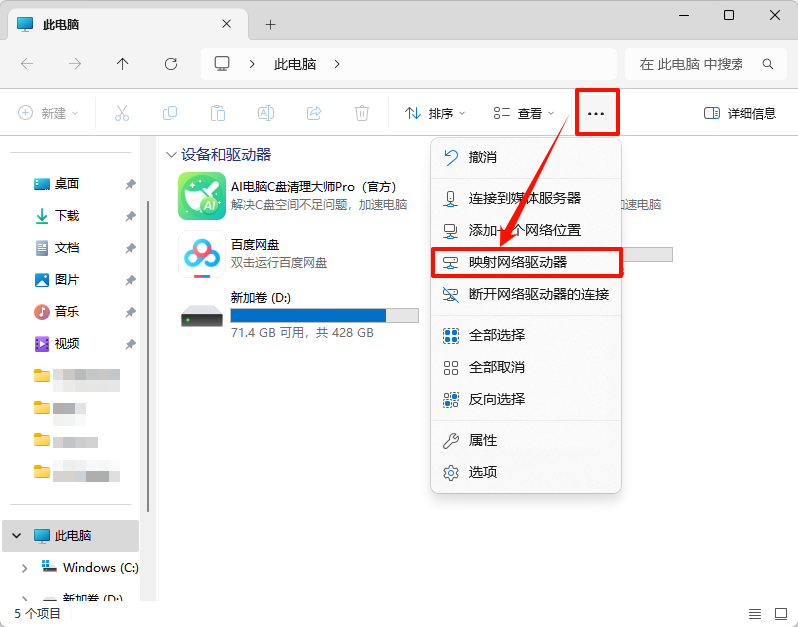Toggle the 详细信息 details pane
The width and height of the screenshot is (798, 627).
tap(739, 113)
